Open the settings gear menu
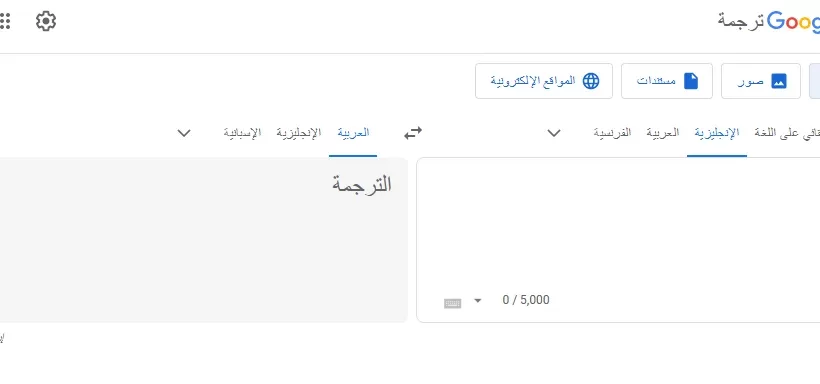This screenshot has width=820, height=384. 46,21
